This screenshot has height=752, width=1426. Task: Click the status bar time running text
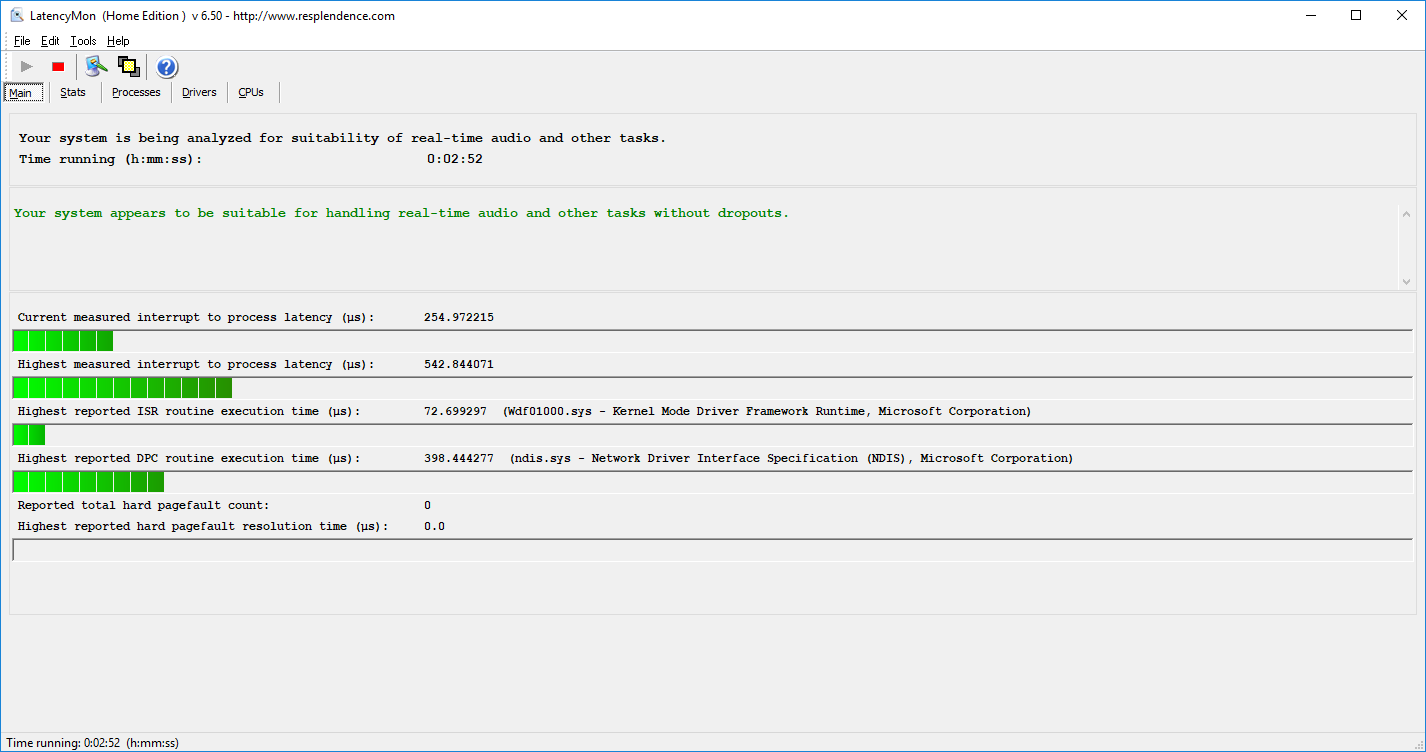click(x=93, y=743)
